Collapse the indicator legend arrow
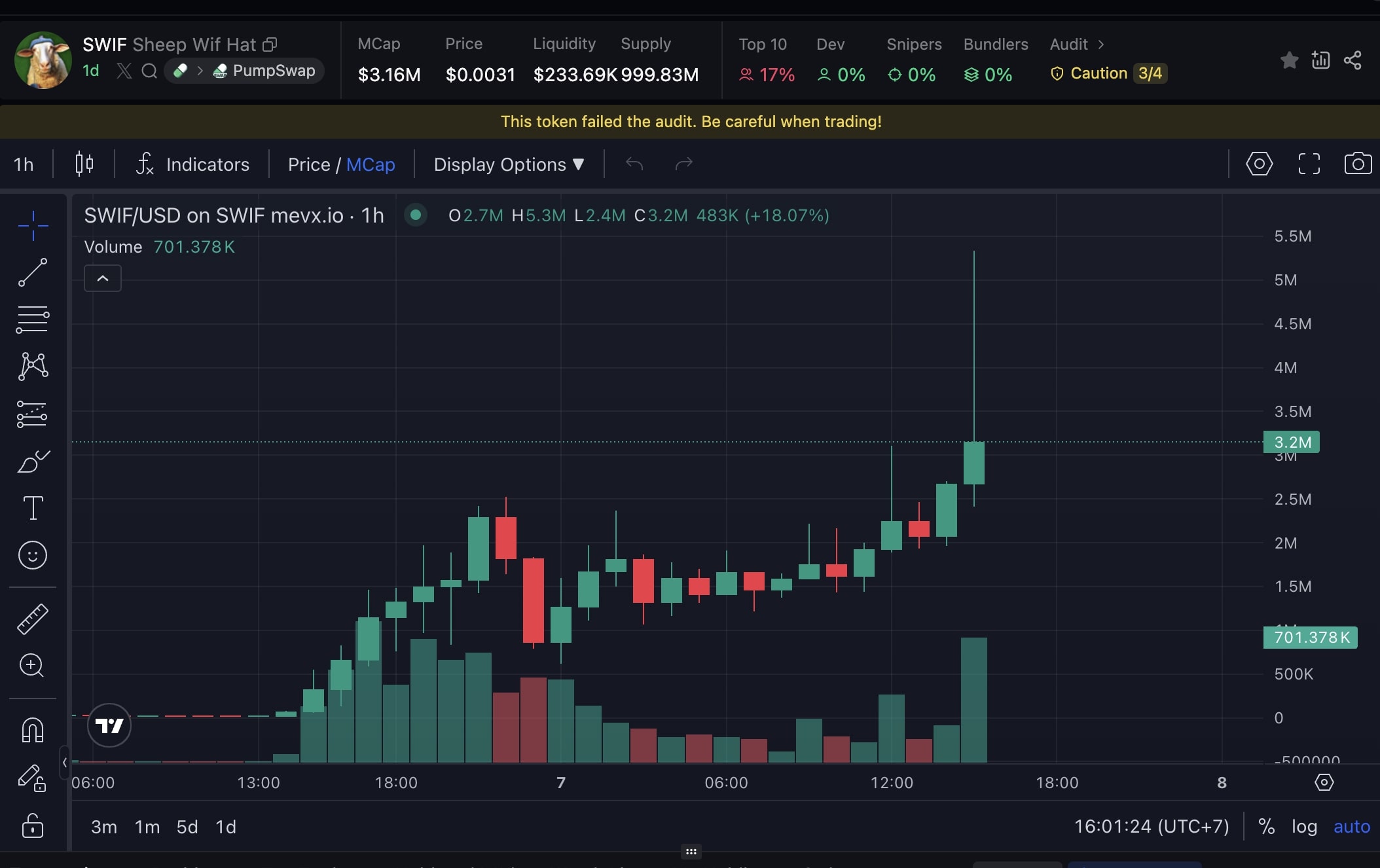1380x868 pixels. 103,278
